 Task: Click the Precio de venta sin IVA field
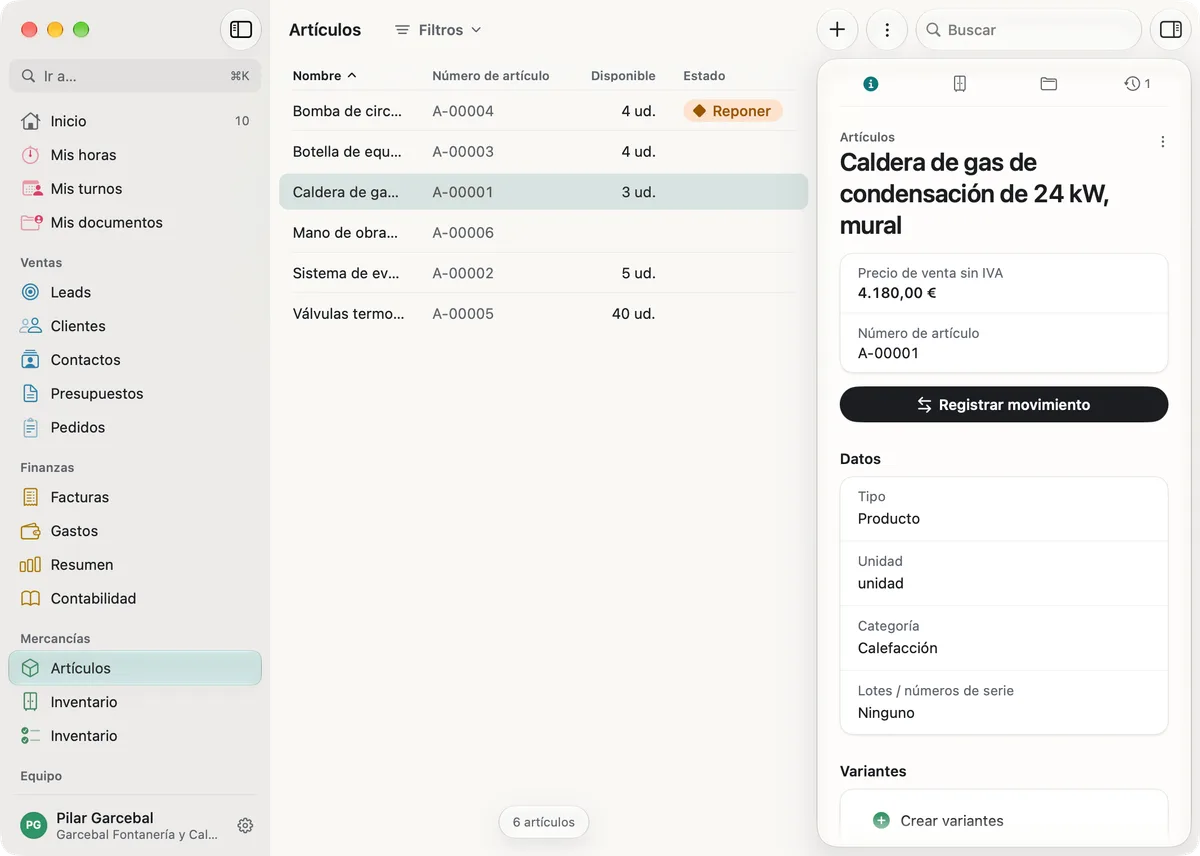click(x=1004, y=283)
